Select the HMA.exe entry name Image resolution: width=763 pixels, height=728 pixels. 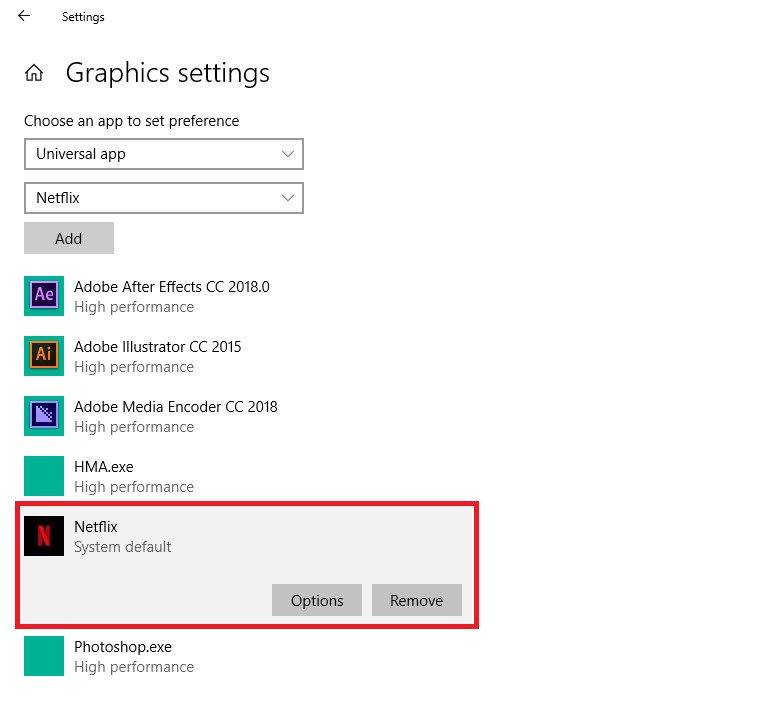coord(103,467)
